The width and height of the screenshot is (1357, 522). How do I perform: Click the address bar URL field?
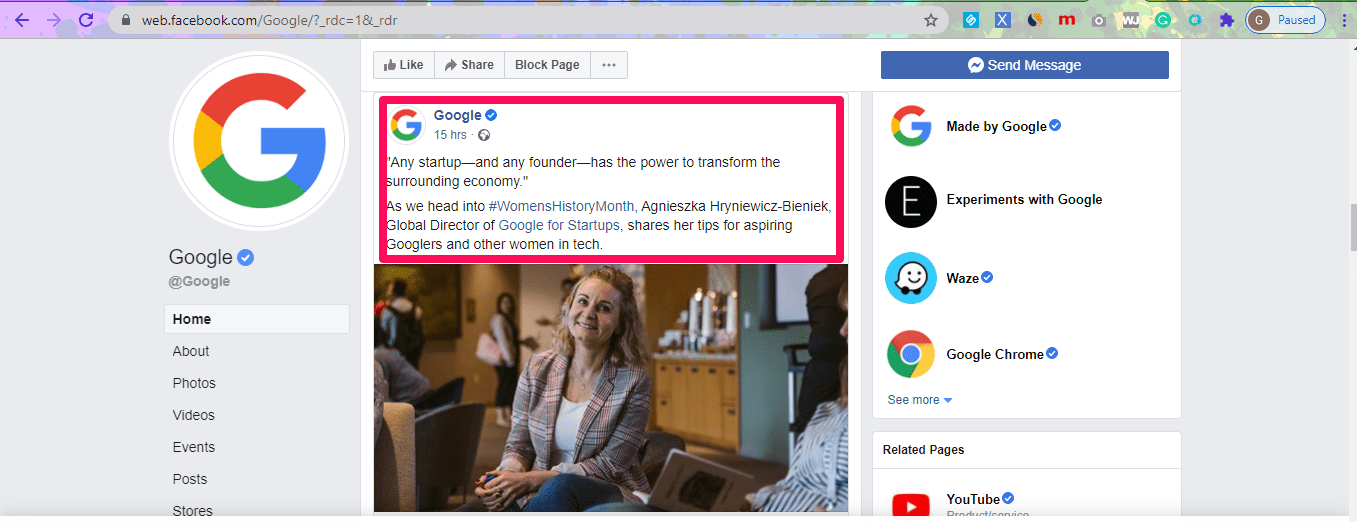coord(500,20)
